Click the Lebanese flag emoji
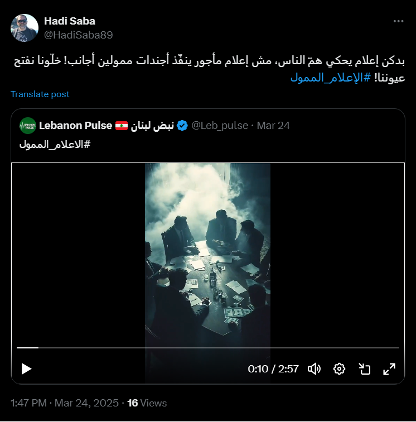Screen dimensions: 416x422 pyautogui.click(x=121, y=126)
